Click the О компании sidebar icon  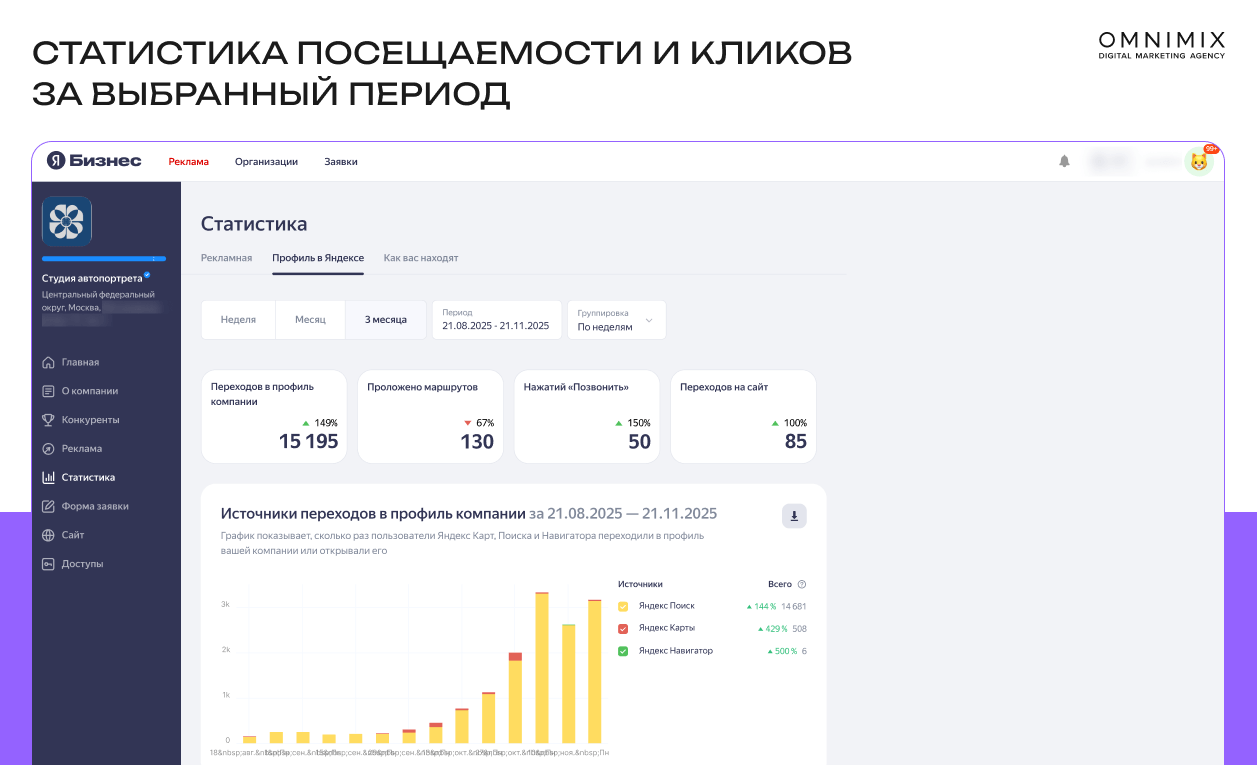(48, 391)
